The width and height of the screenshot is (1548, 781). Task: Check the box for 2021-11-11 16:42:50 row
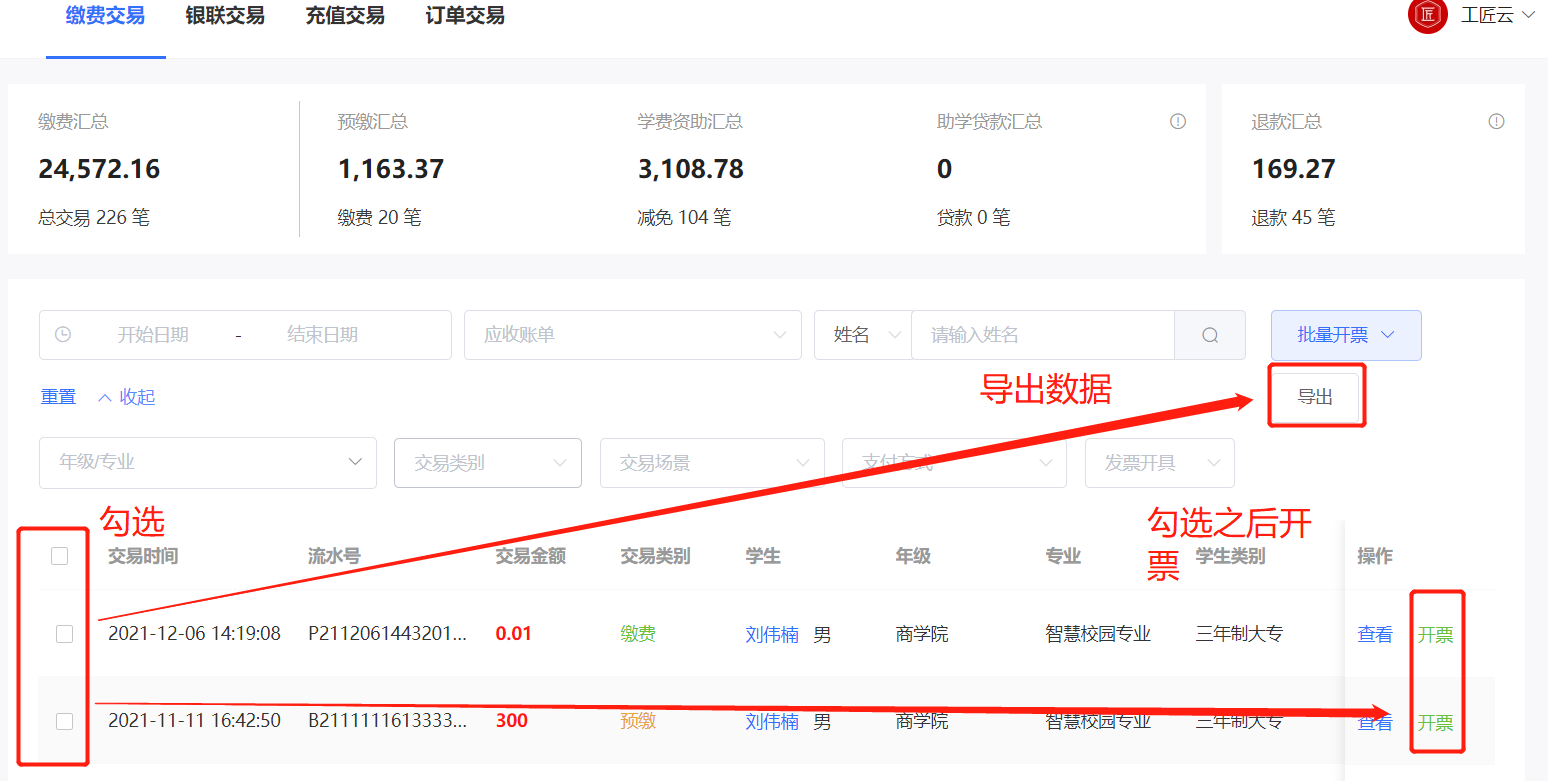coord(64,721)
